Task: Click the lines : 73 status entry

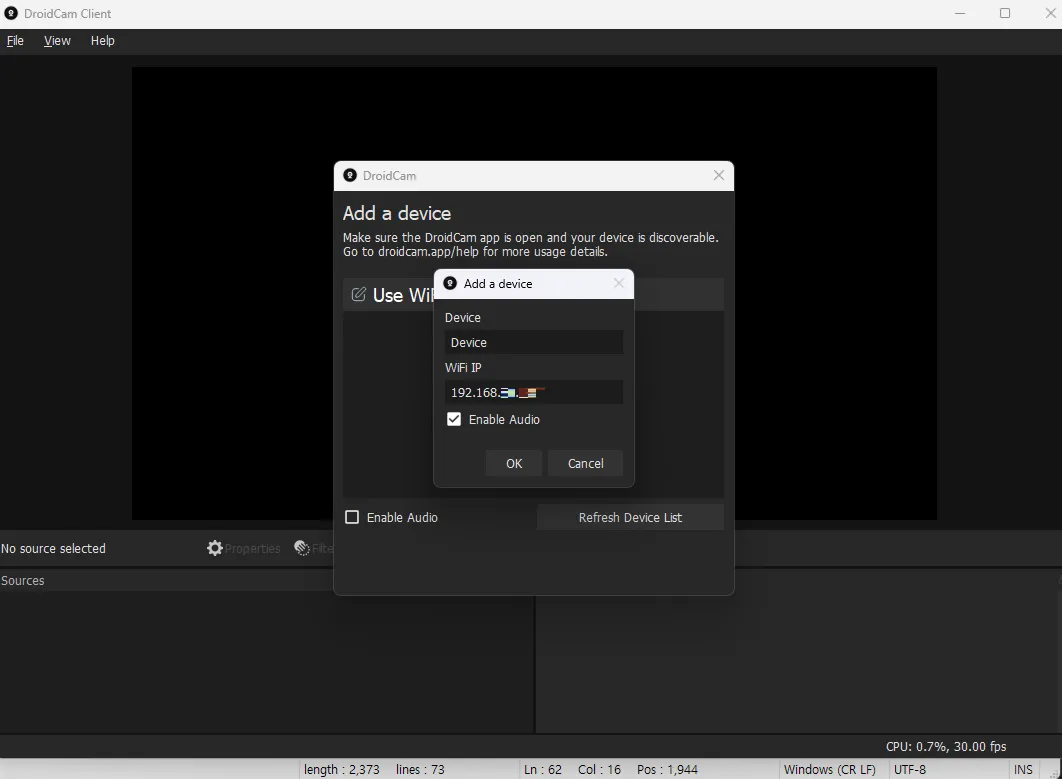Action: pyautogui.click(x=420, y=770)
